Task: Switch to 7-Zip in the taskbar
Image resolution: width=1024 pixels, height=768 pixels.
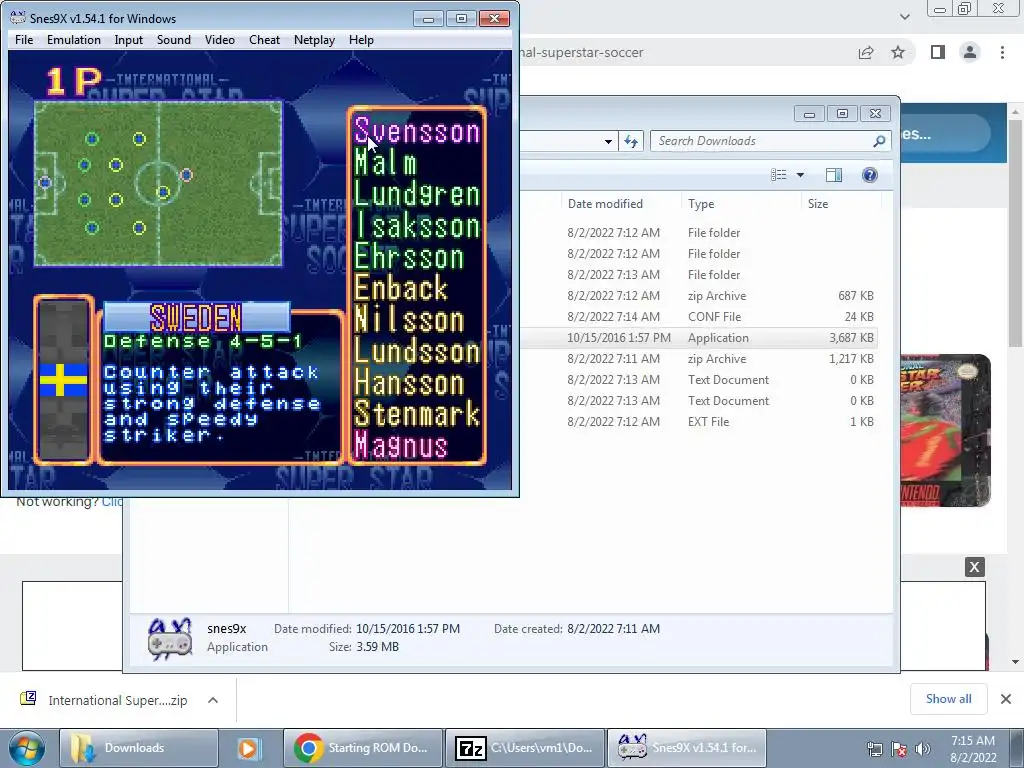Action: (x=524, y=748)
